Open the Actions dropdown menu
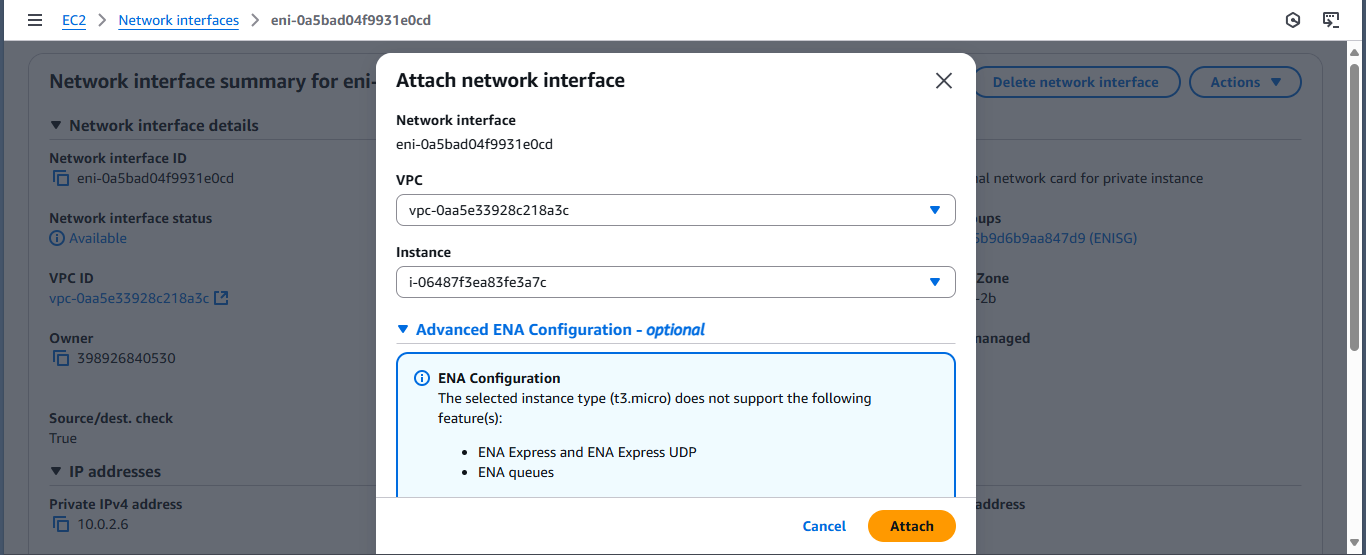This screenshot has width=1366, height=555. pyautogui.click(x=1244, y=82)
